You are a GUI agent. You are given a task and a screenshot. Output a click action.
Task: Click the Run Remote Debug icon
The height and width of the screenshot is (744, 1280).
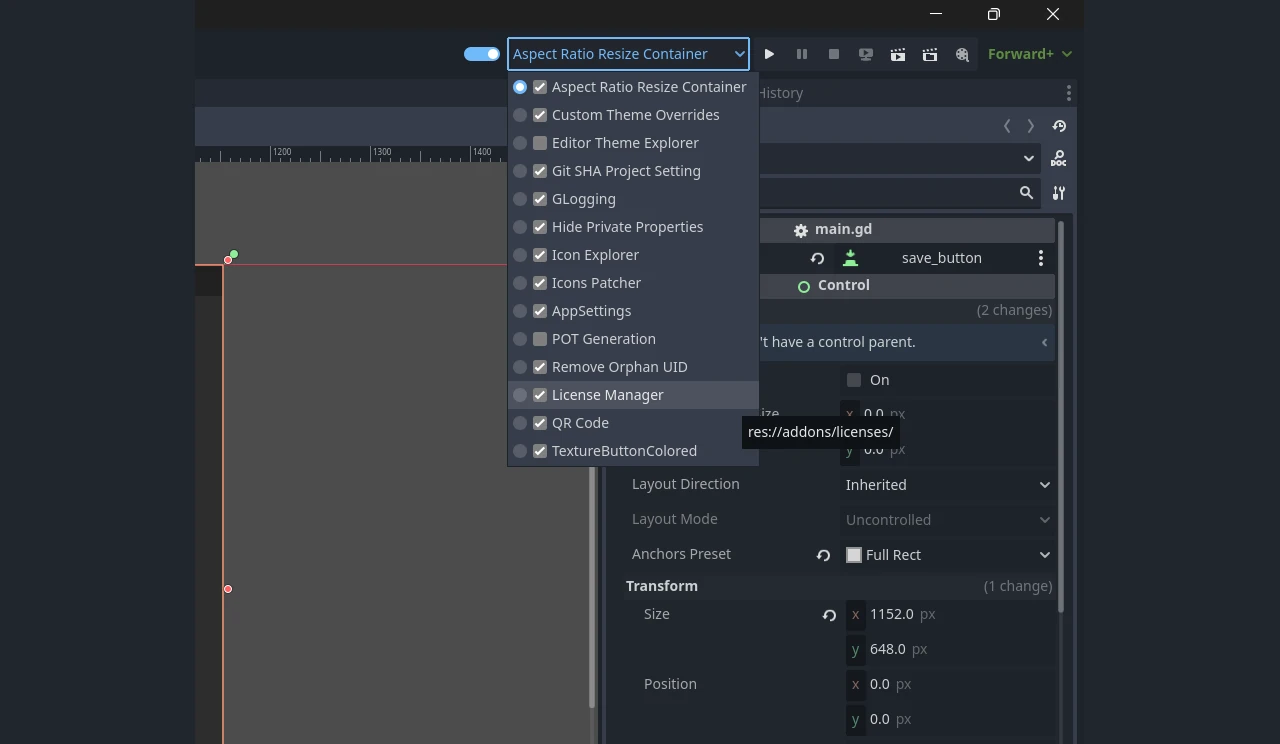coord(866,54)
